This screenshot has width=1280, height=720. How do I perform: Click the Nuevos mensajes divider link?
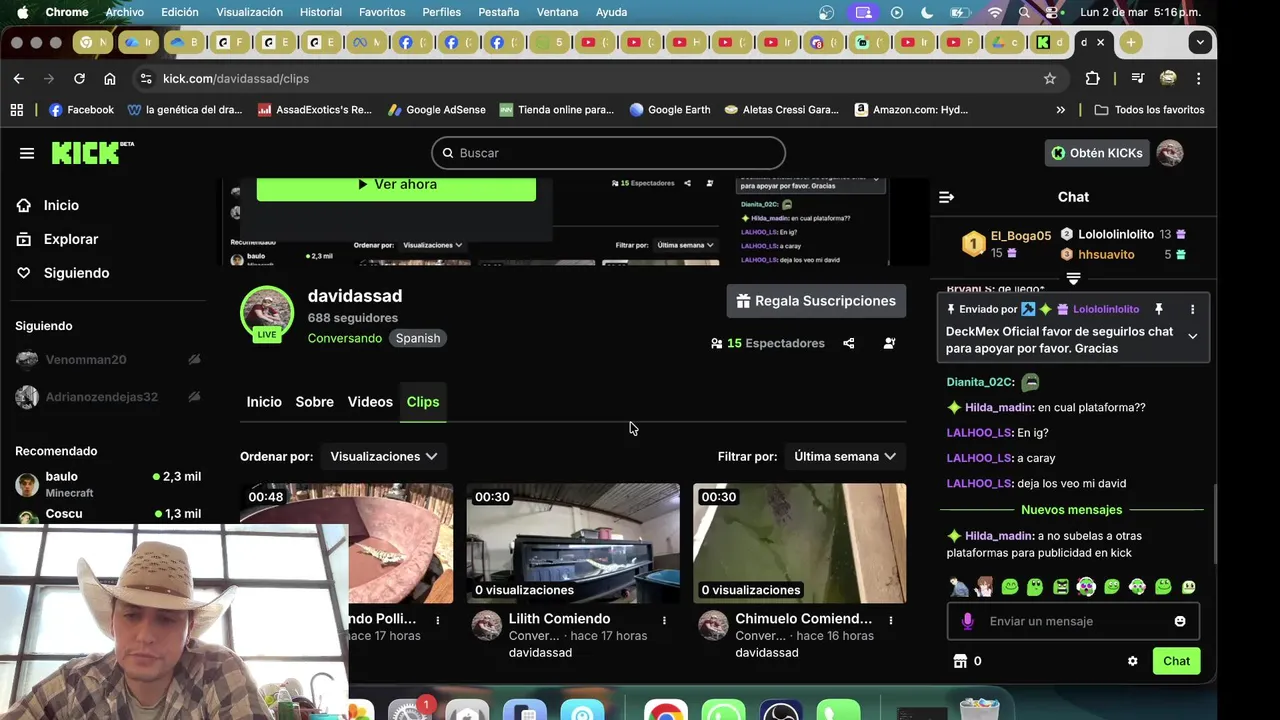pos(1071,510)
